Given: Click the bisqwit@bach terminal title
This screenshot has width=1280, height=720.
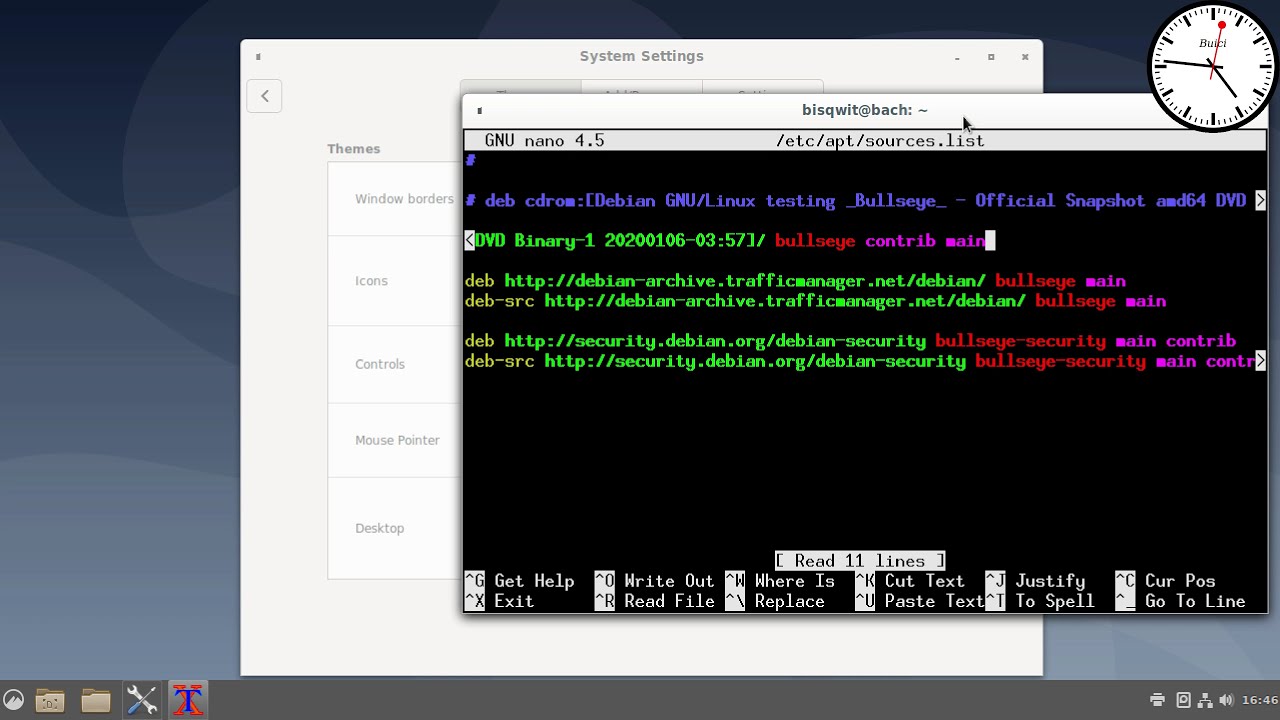Looking at the screenshot, I should [865, 110].
